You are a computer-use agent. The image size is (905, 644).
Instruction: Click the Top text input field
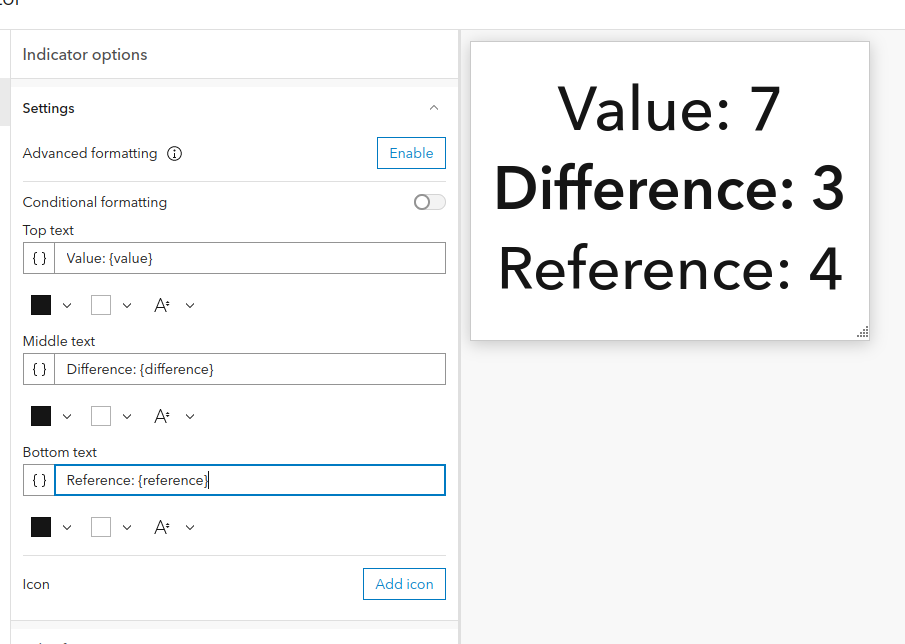tap(250, 258)
